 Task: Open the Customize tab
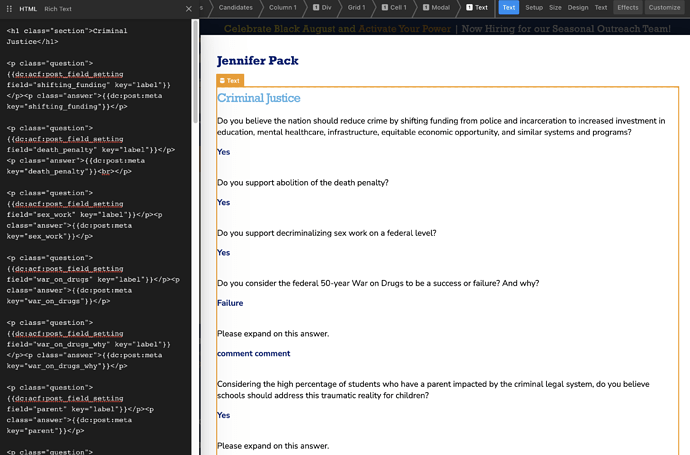point(664,8)
